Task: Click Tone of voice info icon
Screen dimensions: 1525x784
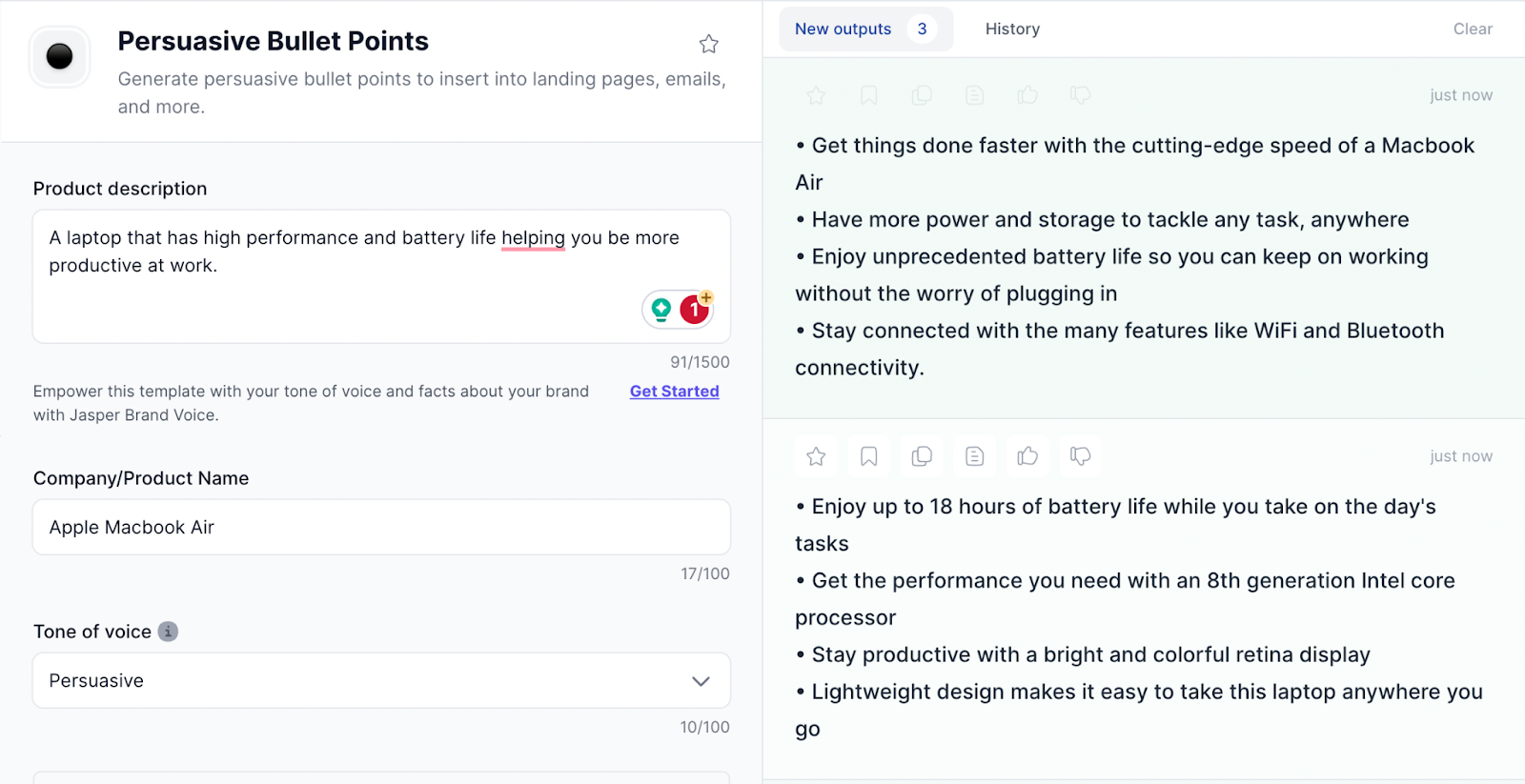Action: pyautogui.click(x=168, y=632)
